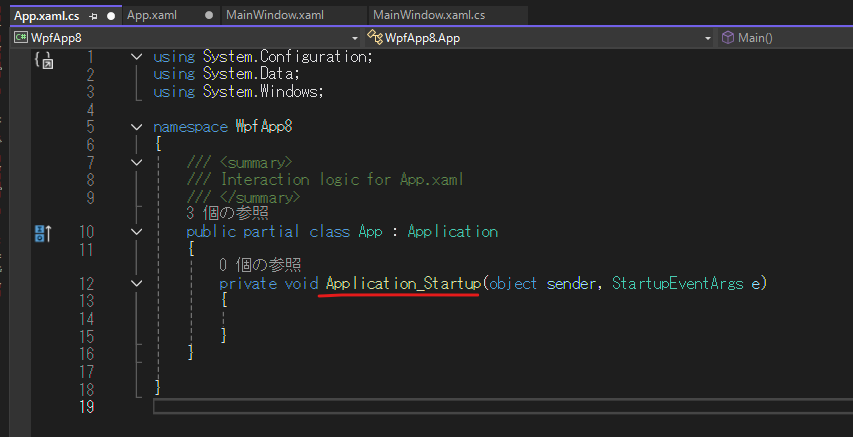Click WpfApp8 in the namespace declaration
This screenshot has width=853, height=437.
pos(264,127)
